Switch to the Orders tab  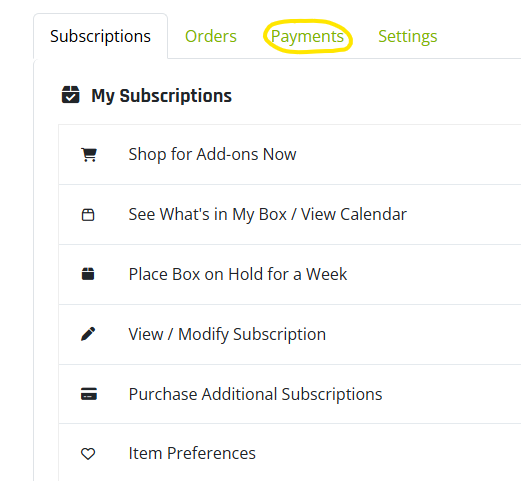(211, 36)
